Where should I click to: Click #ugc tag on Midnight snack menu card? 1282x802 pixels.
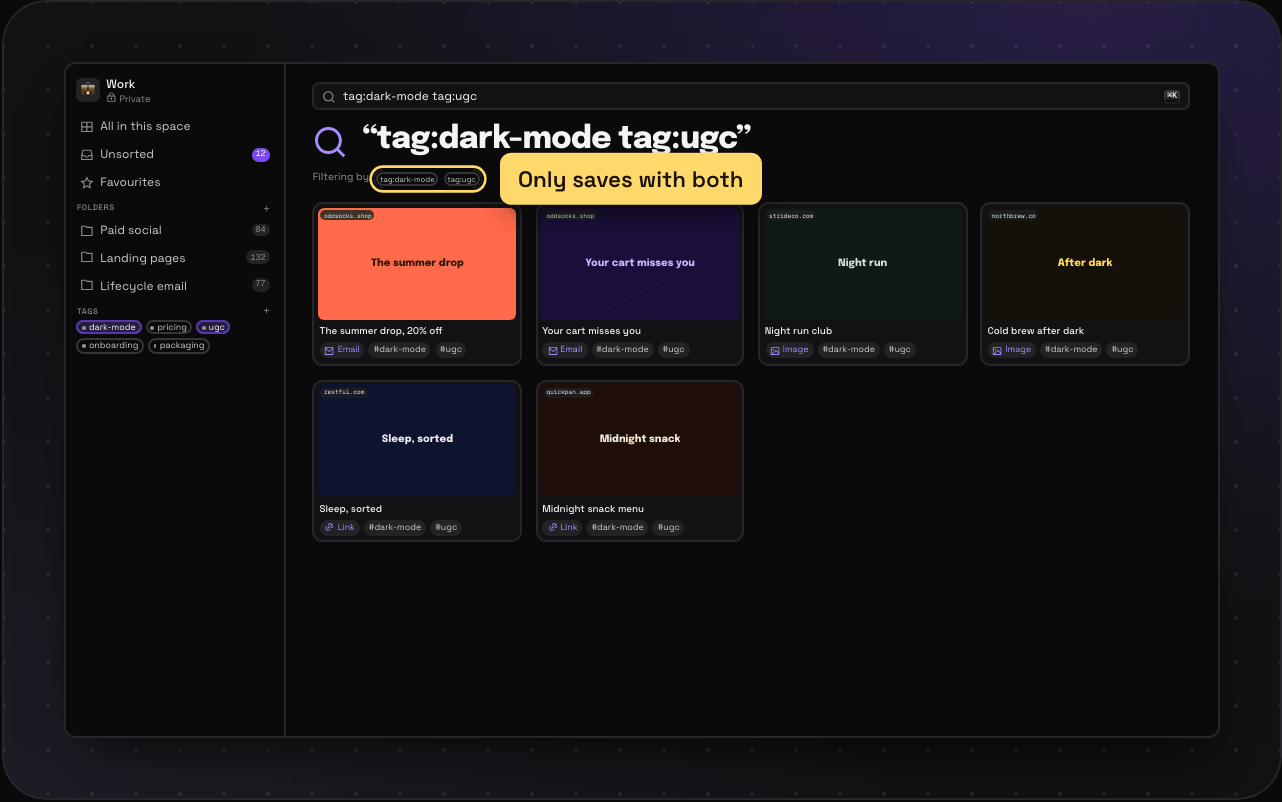coord(669,528)
